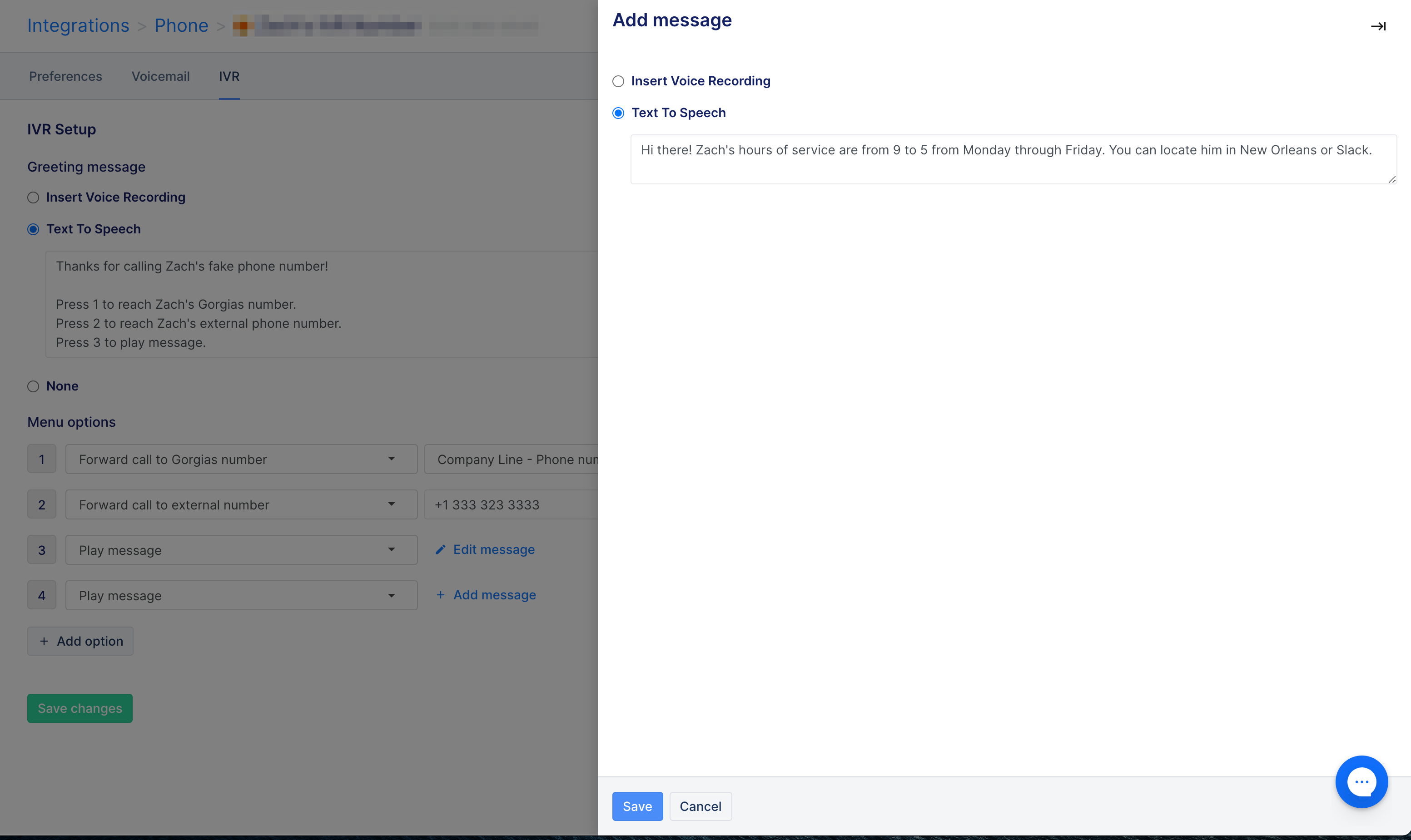Click the IVR Setup heading
The height and width of the screenshot is (840, 1411).
(x=62, y=129)
